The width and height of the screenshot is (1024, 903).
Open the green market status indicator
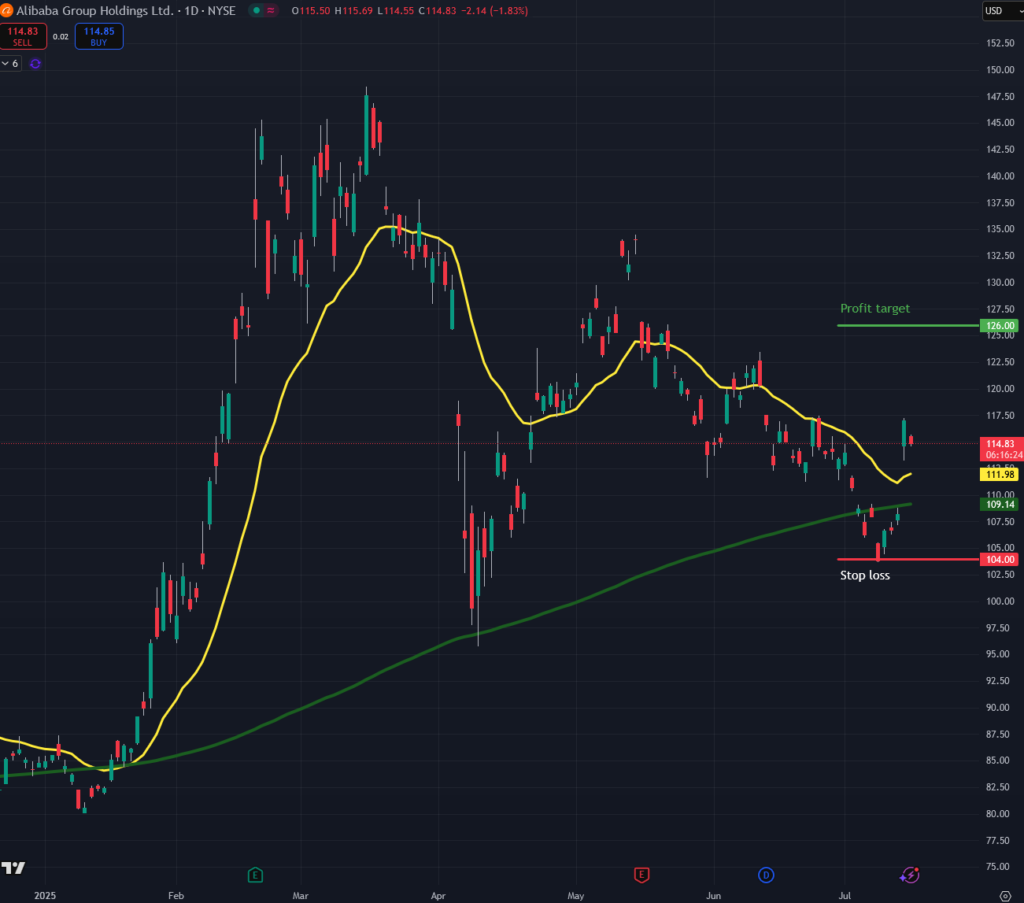pyautogui.click(x=257, y=10)
